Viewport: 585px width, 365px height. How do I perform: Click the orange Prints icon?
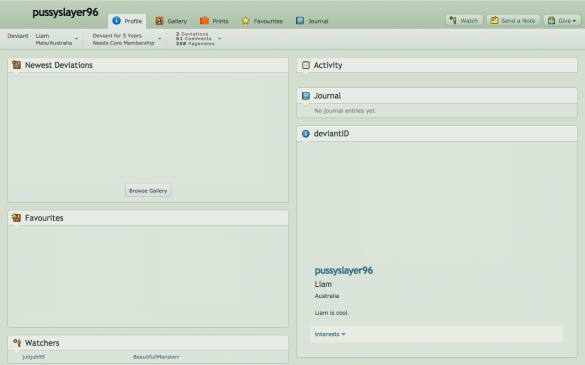[204, 21]
